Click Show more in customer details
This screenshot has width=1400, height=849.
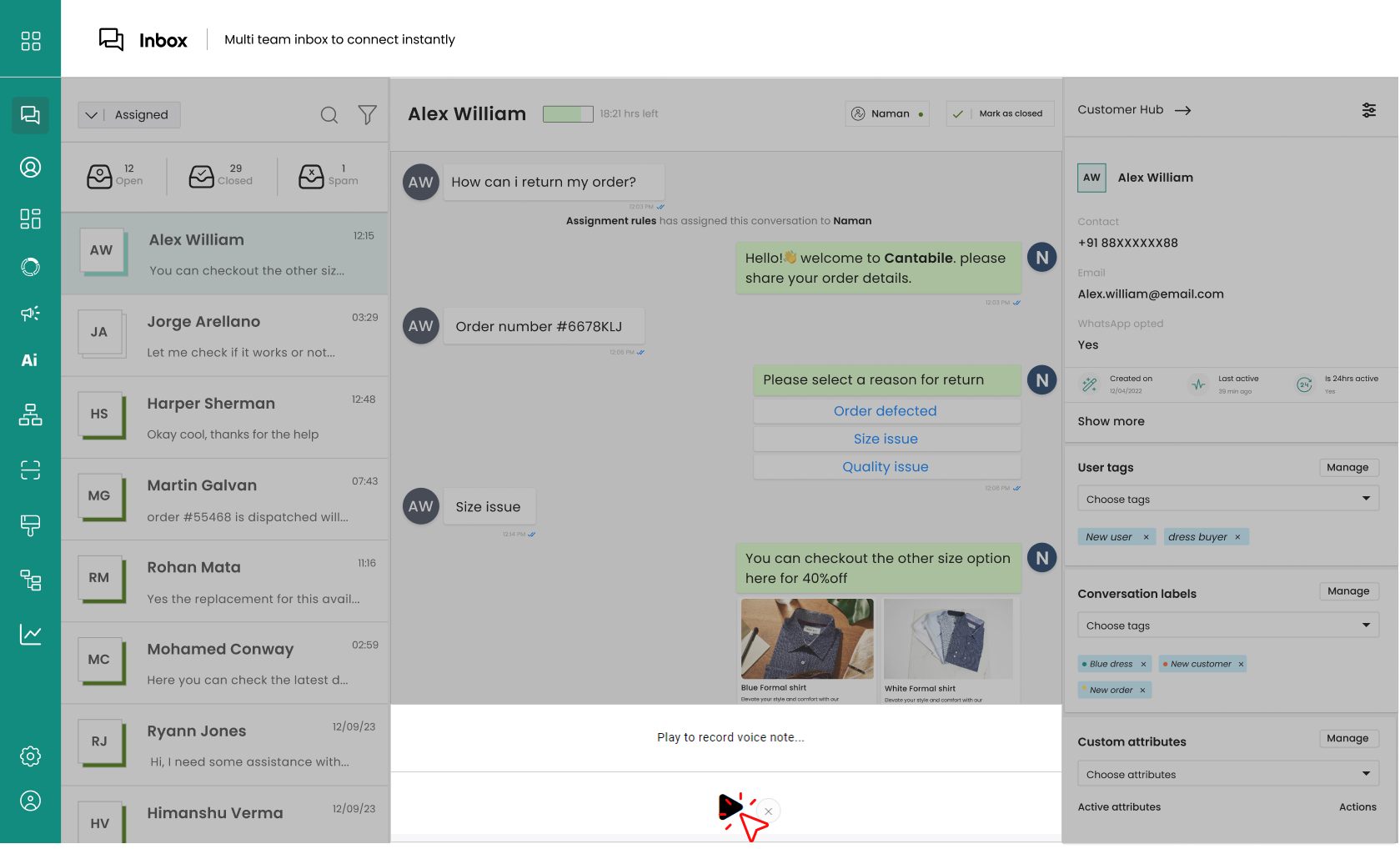point(1111,421)
